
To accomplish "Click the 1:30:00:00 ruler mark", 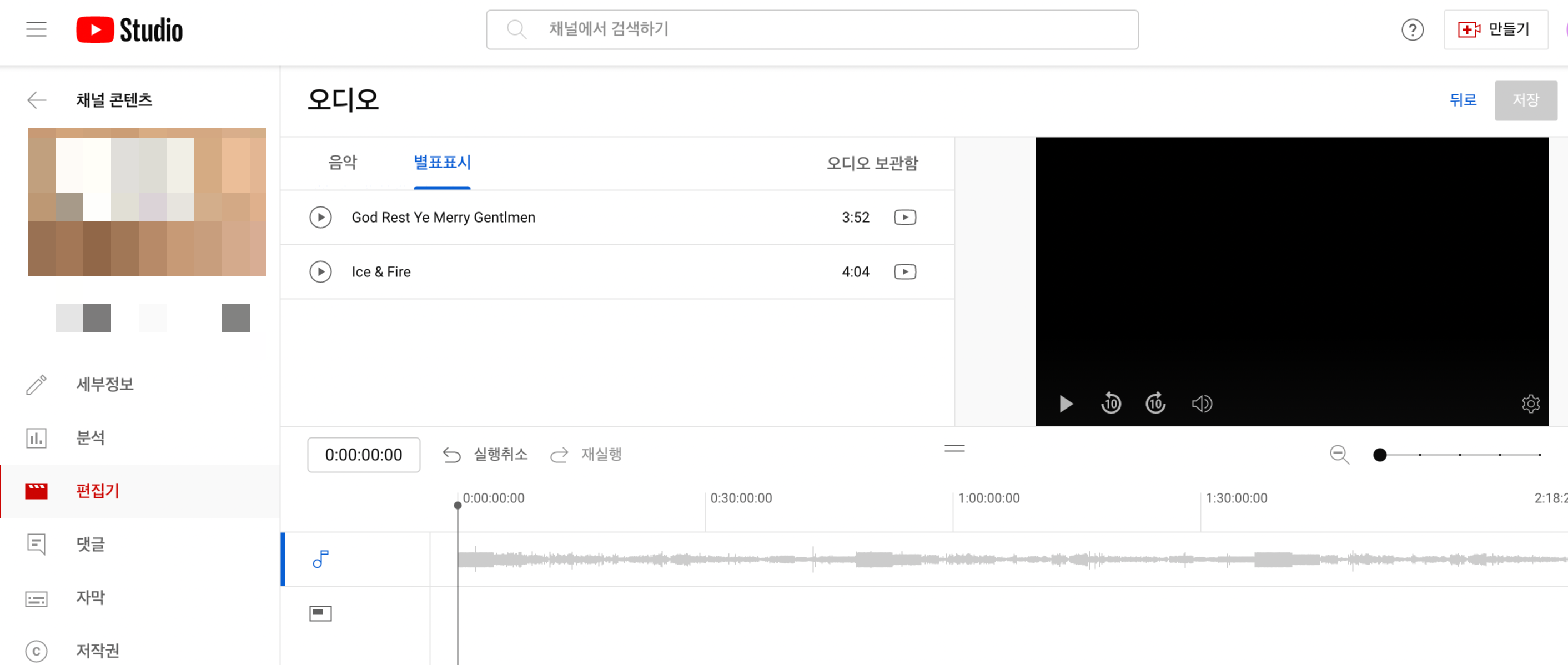I will pyautogui.click(x=1237, y=498).
